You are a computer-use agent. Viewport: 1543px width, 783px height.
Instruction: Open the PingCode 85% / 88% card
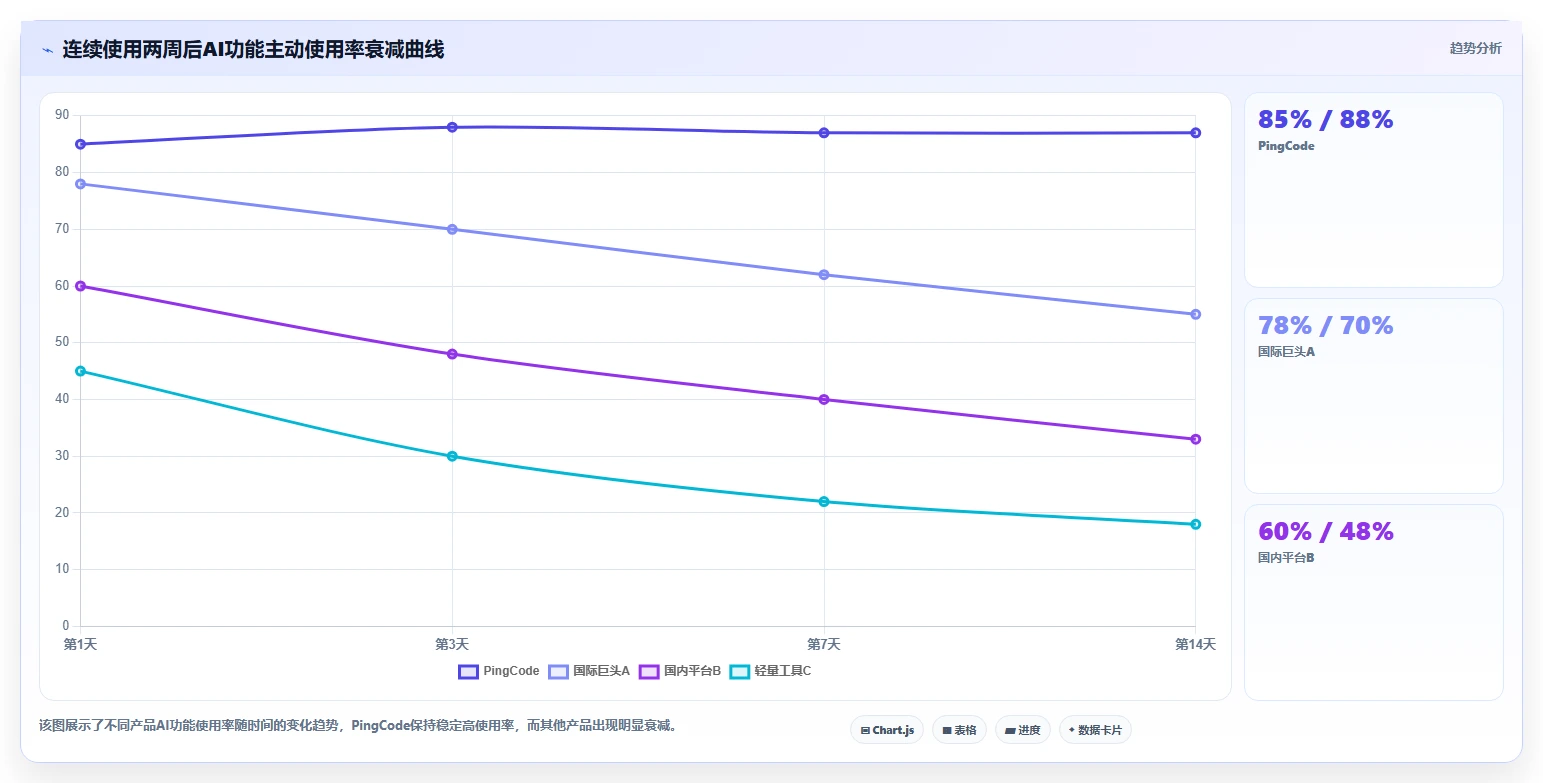coord(1373,190)
